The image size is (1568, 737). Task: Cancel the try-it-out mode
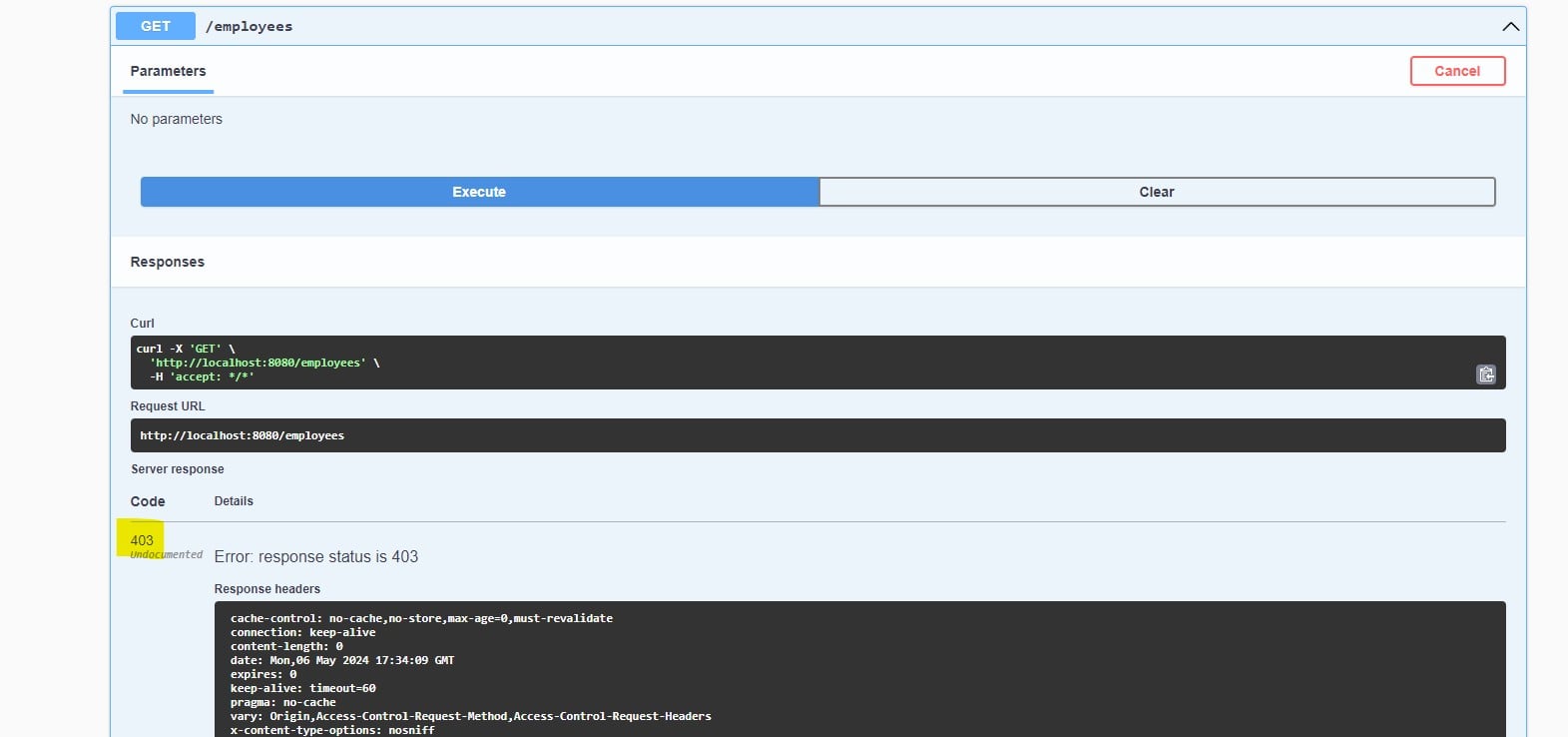1457,71
